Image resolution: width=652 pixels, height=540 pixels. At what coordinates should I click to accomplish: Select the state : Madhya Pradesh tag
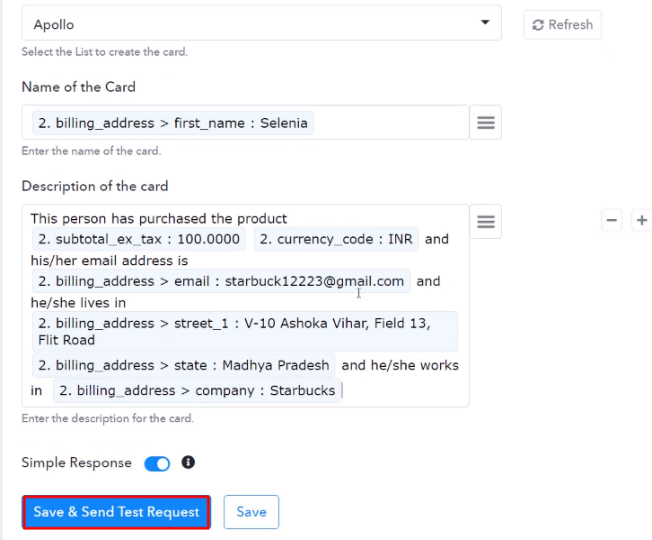click(x=184, y=366)
